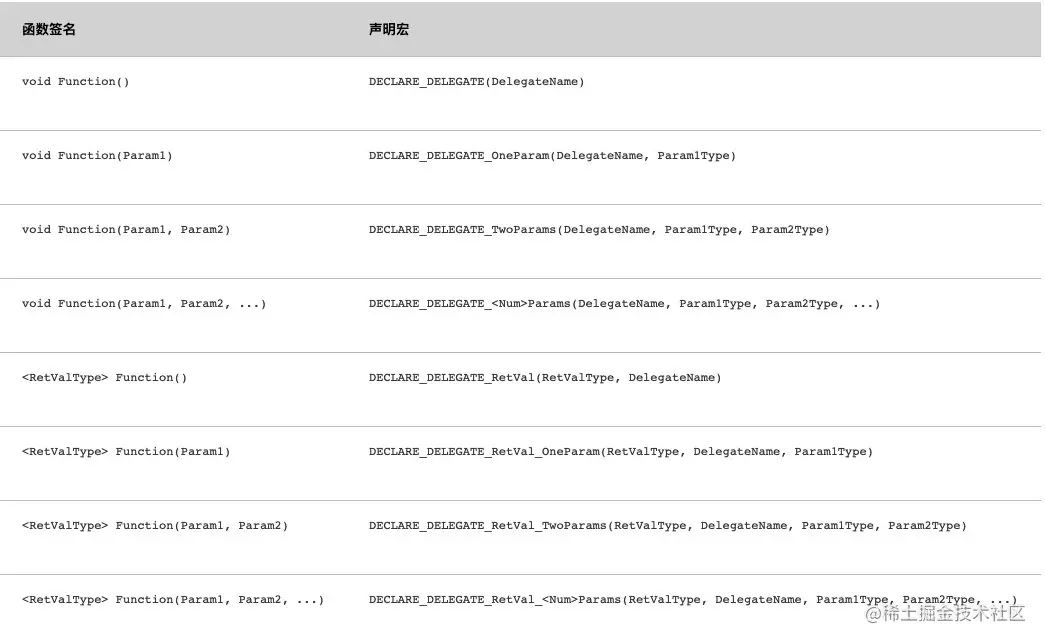The height and width of the screenshot is (643, 1045).
Task: Click the DECLARE_DELEGATE_TwoParams macro text
Action: [x=599, y=229]
